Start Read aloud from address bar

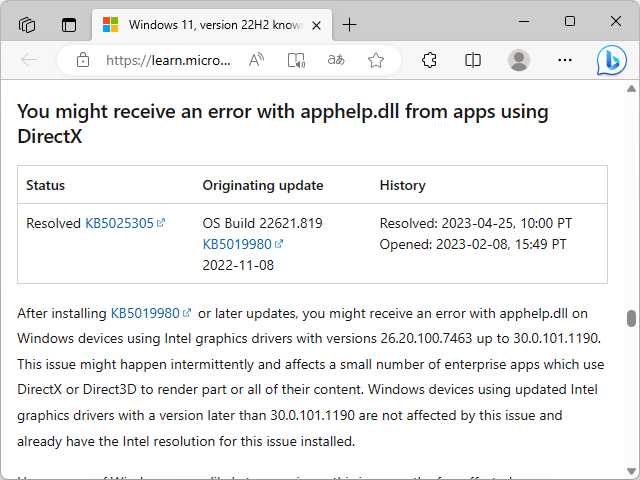256,60
